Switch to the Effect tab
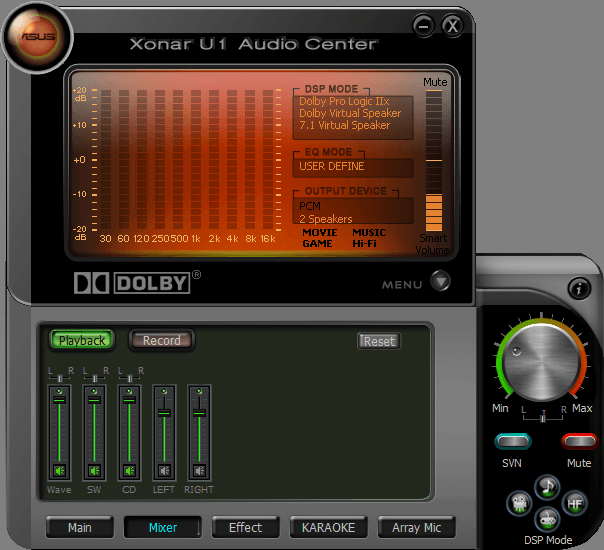 245,527
